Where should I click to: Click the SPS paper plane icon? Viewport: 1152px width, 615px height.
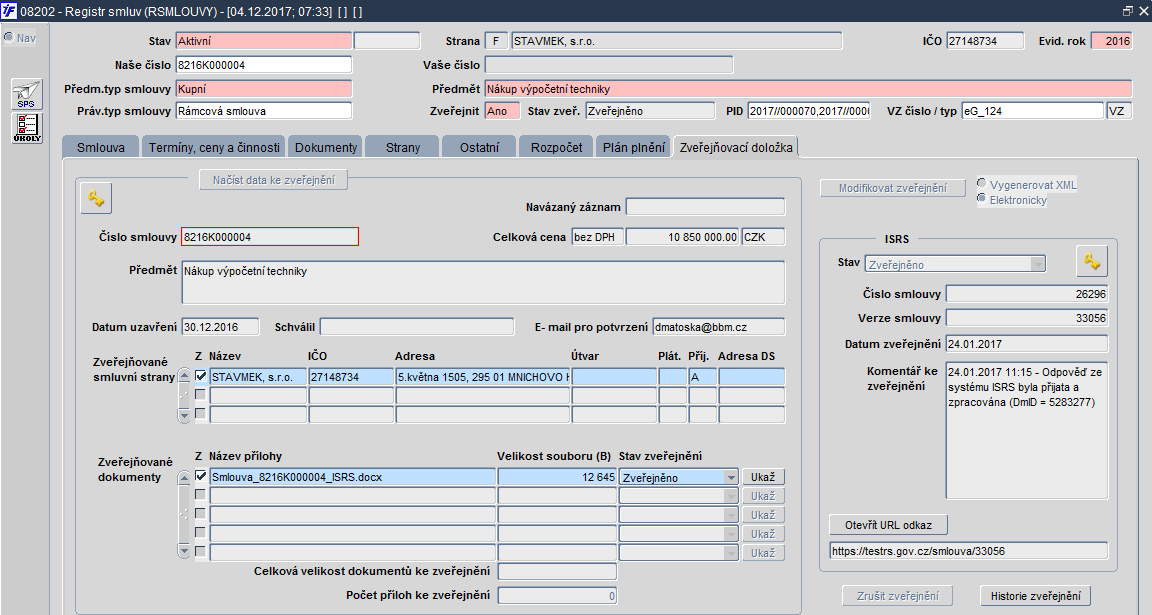pyautogui.click(x=27, y=94)
